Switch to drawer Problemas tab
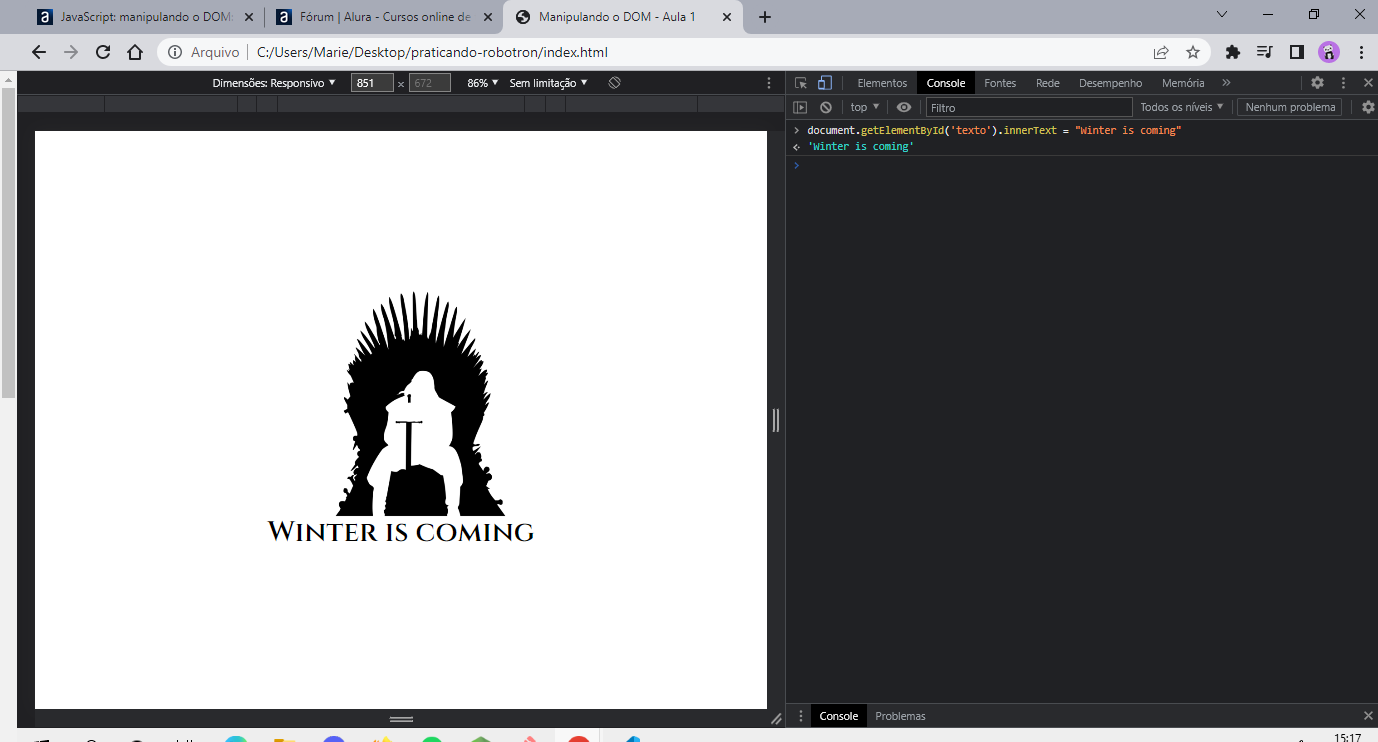Screen dimensions: 1378x742 click(x=901, y=716)
